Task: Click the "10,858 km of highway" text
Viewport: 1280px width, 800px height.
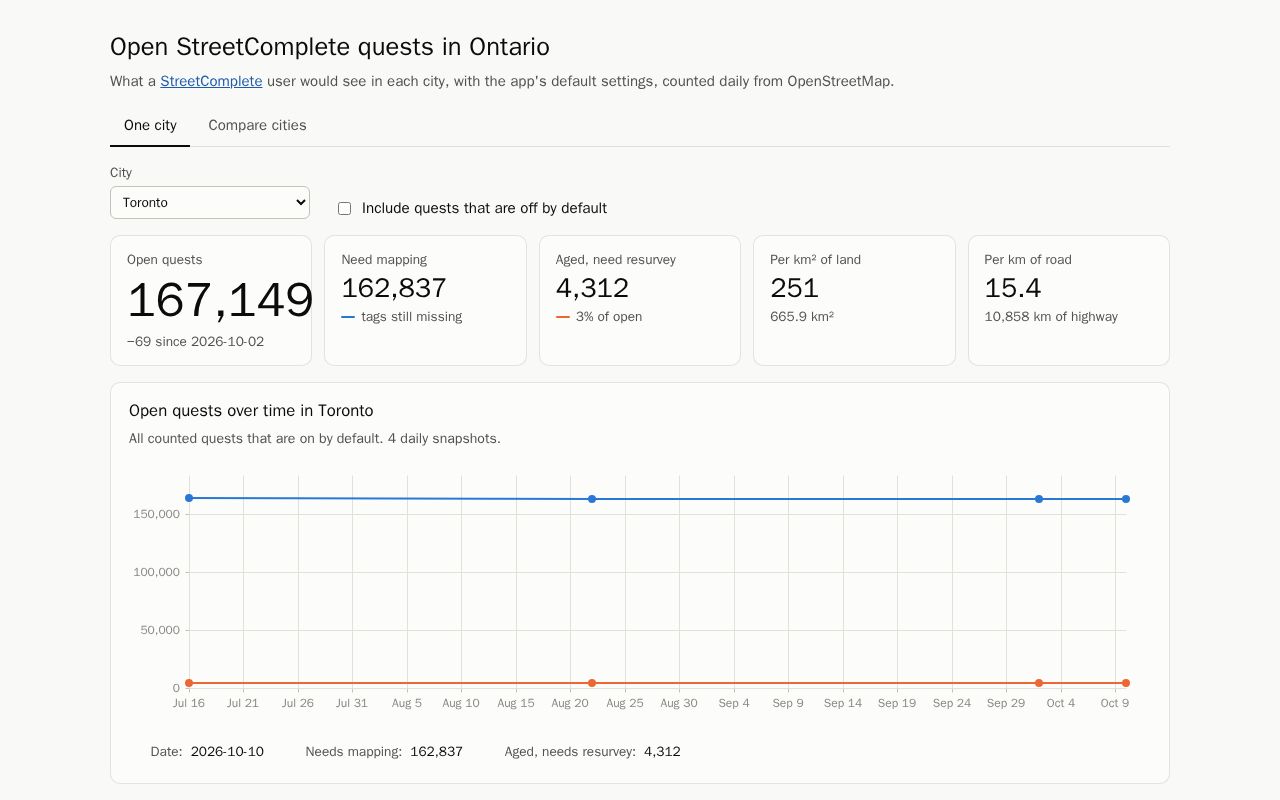Action: tap(1051, 317)
